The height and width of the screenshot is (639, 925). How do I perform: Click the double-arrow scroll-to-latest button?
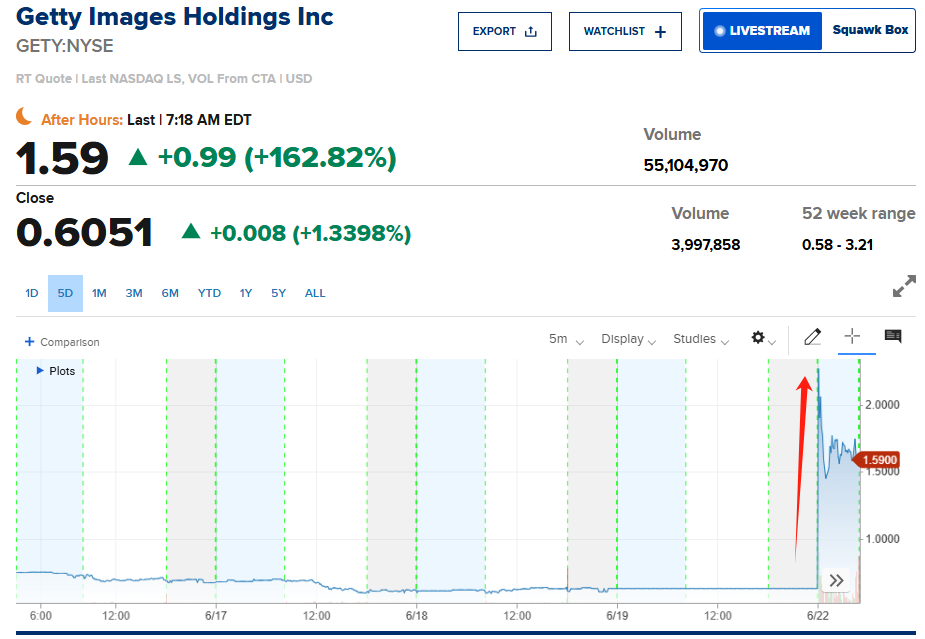point(836,581)
